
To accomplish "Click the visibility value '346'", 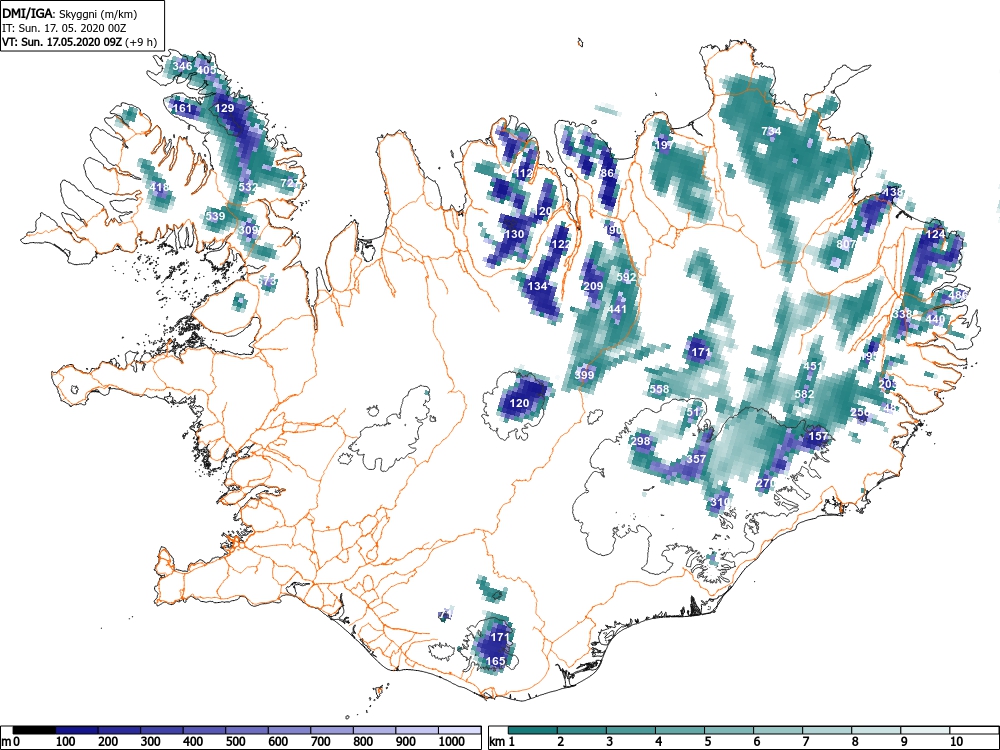I will (182, 66).
